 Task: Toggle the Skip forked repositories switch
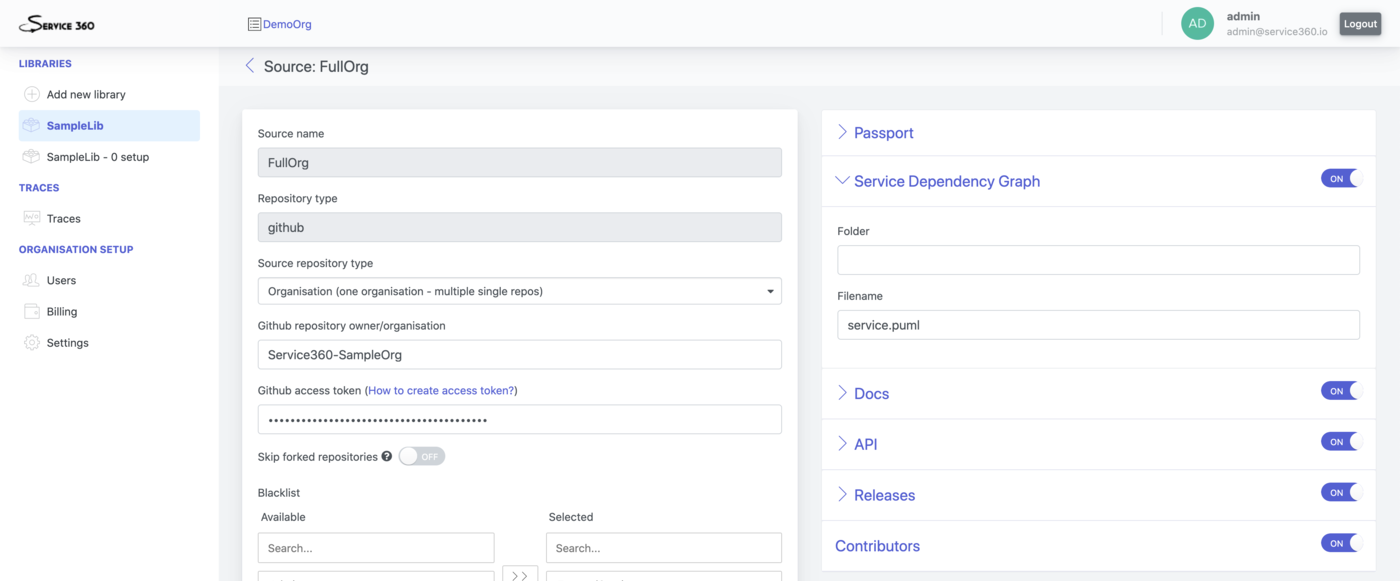point(421,456)
